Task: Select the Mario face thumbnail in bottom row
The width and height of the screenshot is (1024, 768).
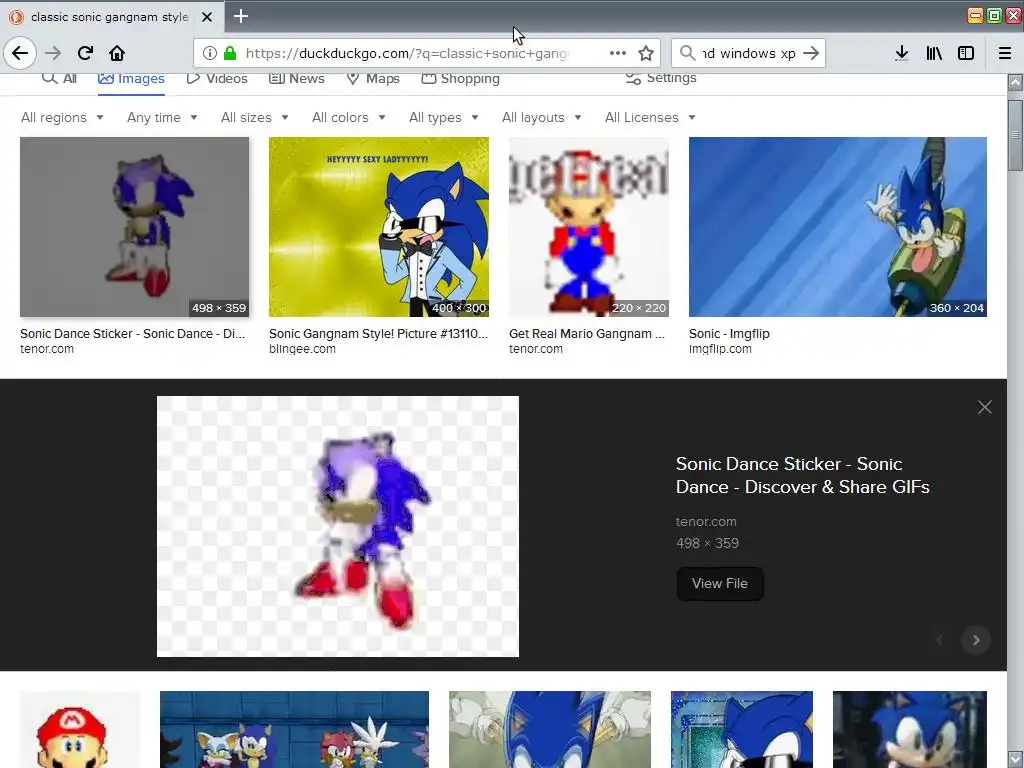Action: [80, 729]
